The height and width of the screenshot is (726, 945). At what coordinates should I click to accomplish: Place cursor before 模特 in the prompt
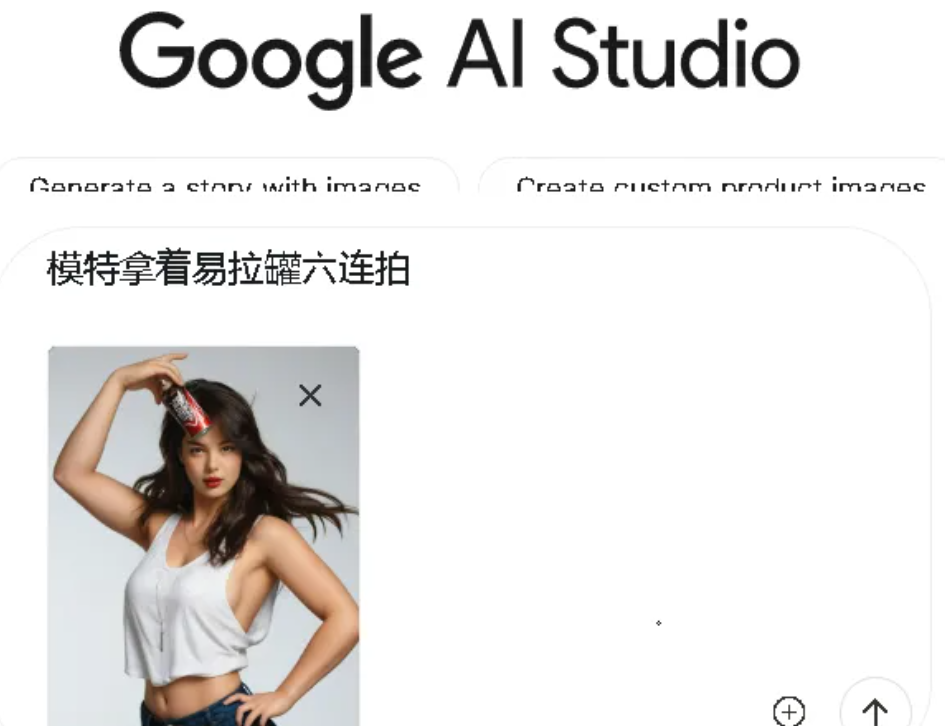46,269
